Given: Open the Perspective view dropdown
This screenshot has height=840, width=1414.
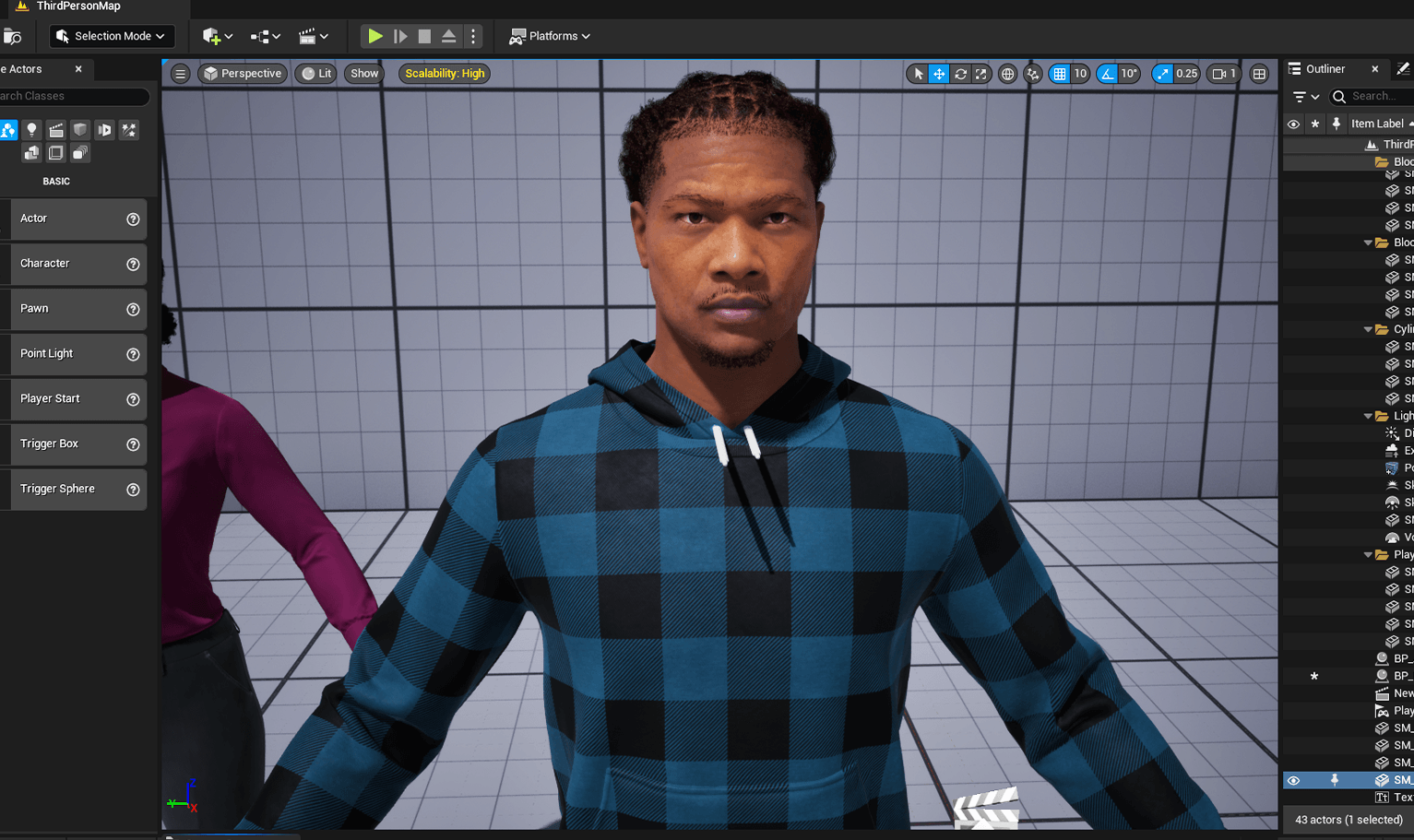Looking at the screenshot, I should coord(242,73).
